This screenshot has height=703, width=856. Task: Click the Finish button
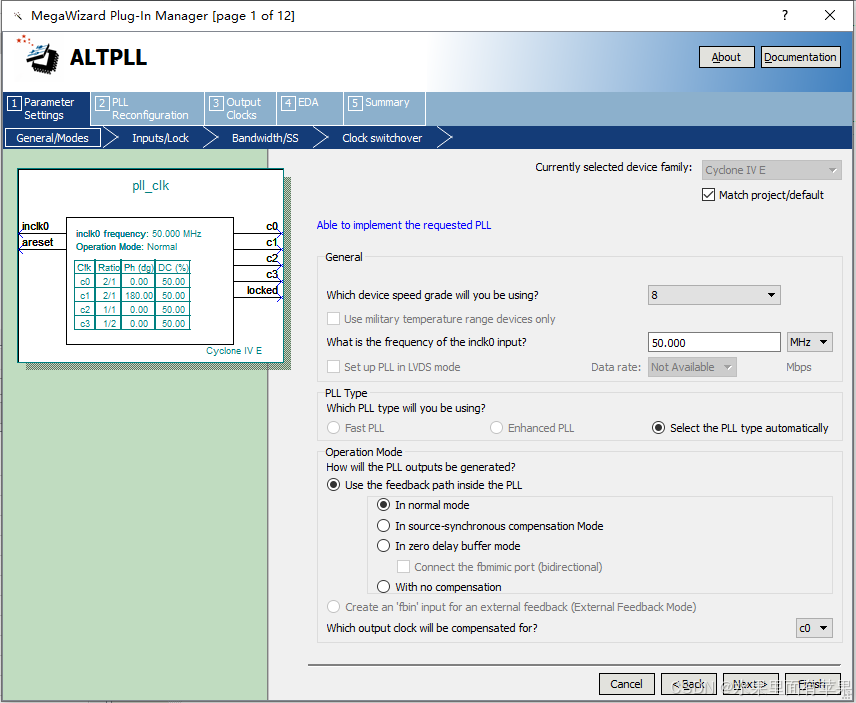tap(812, 684)
